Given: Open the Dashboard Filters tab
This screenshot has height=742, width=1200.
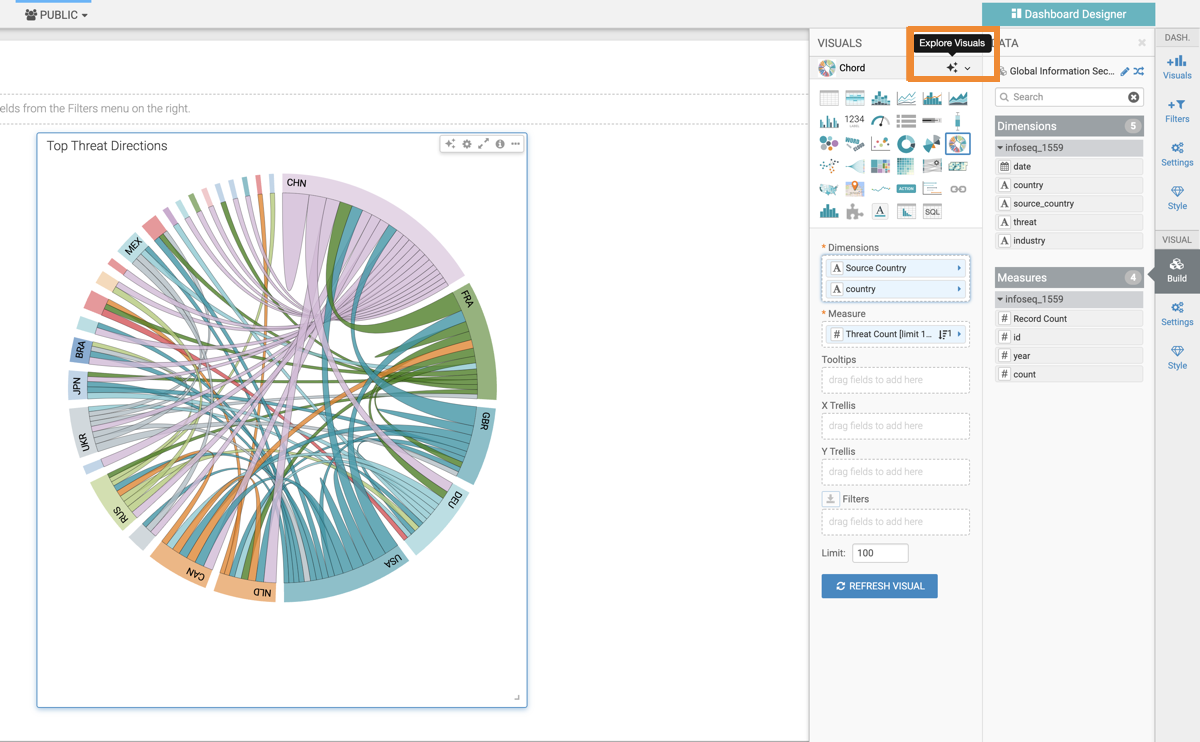Looking at the screenshot, I should (1177, 111).
